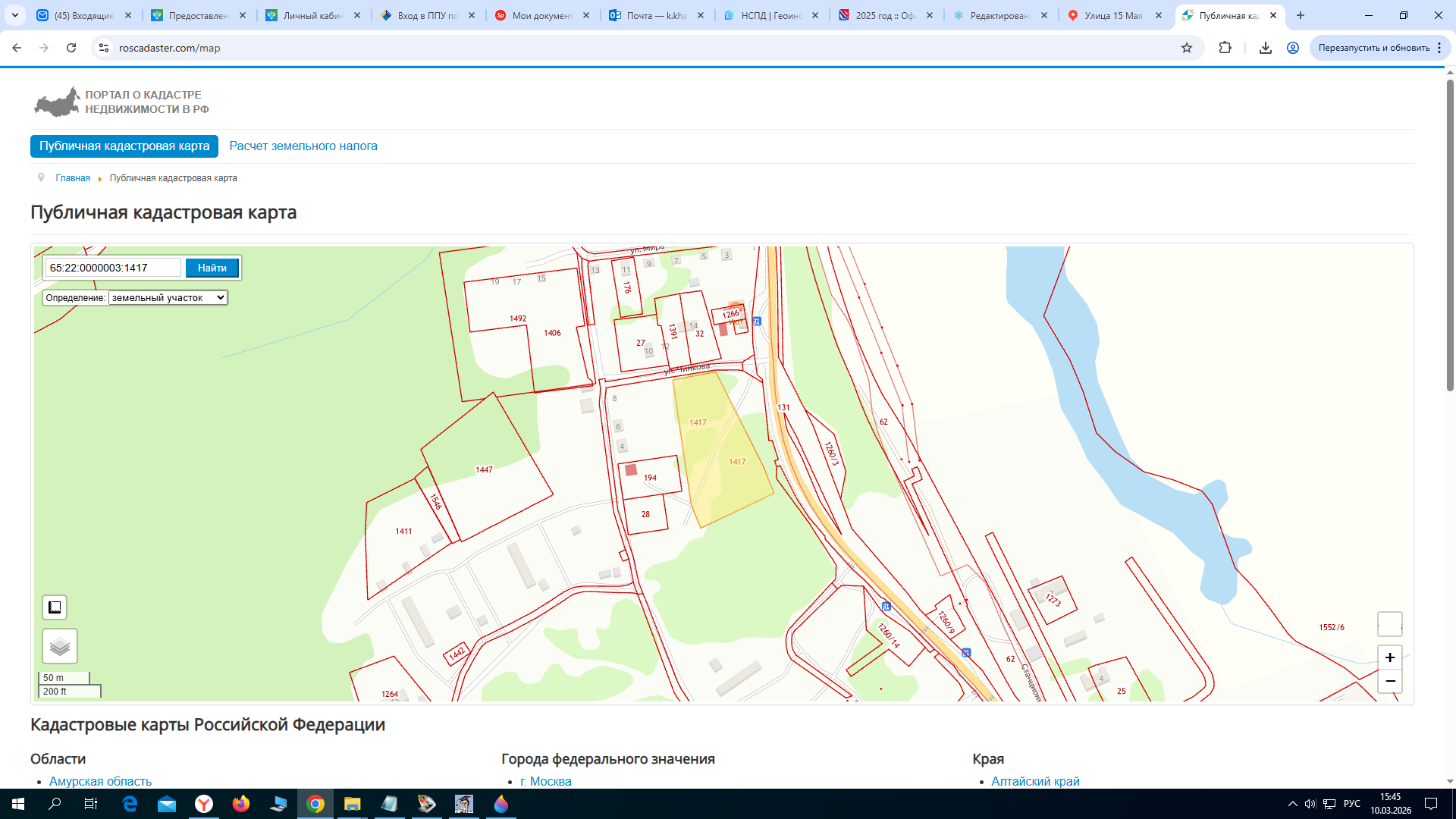This screenshot has width=1456, height=819.
Task: Expand hidden system tray icons
Action: (x=1292, y=804)
